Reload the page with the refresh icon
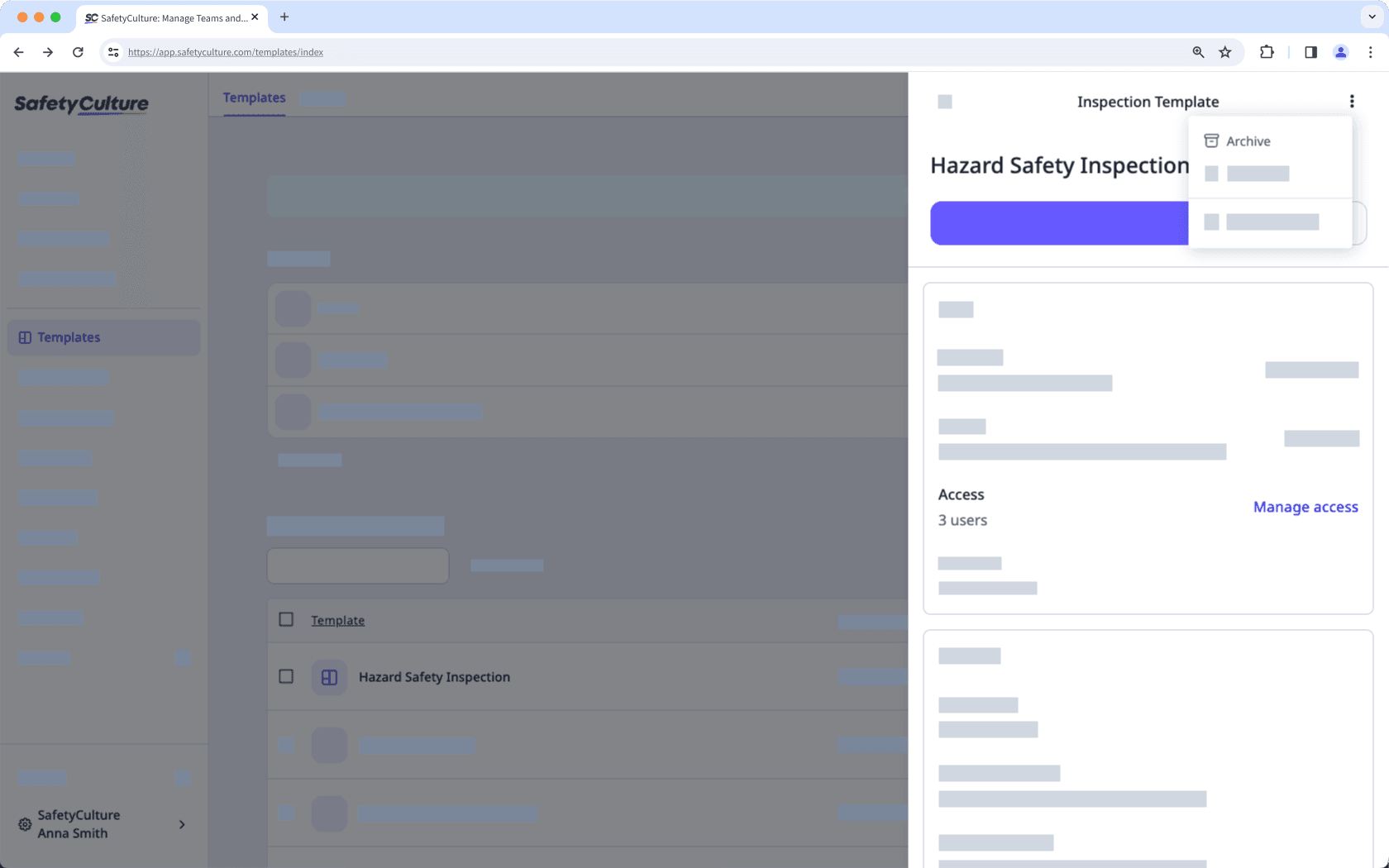 click(x=78, y=52)
